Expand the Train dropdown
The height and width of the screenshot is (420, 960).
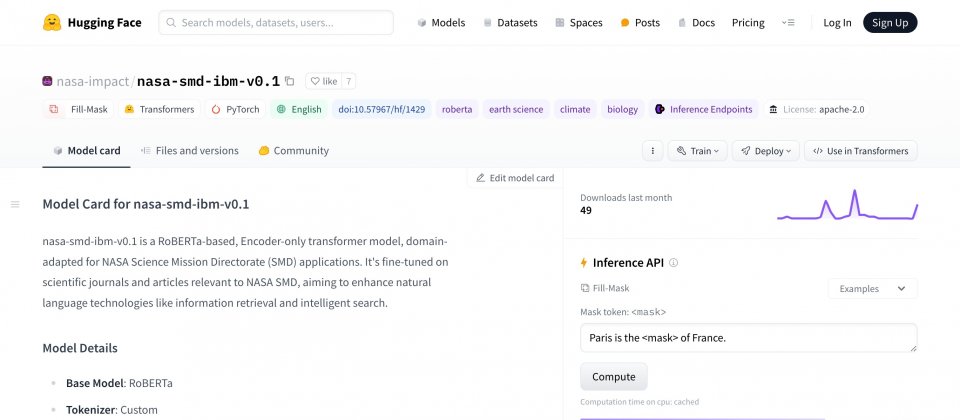point(697,151)
